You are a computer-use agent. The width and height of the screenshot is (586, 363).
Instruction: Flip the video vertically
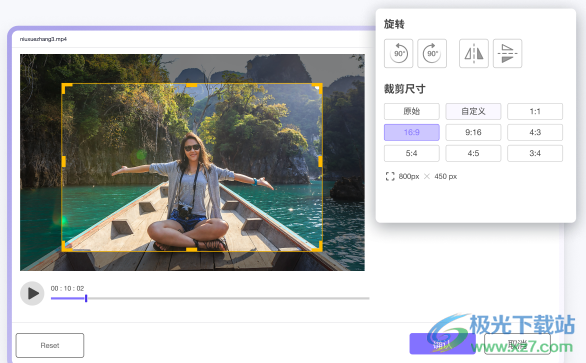tap(508, 53)
